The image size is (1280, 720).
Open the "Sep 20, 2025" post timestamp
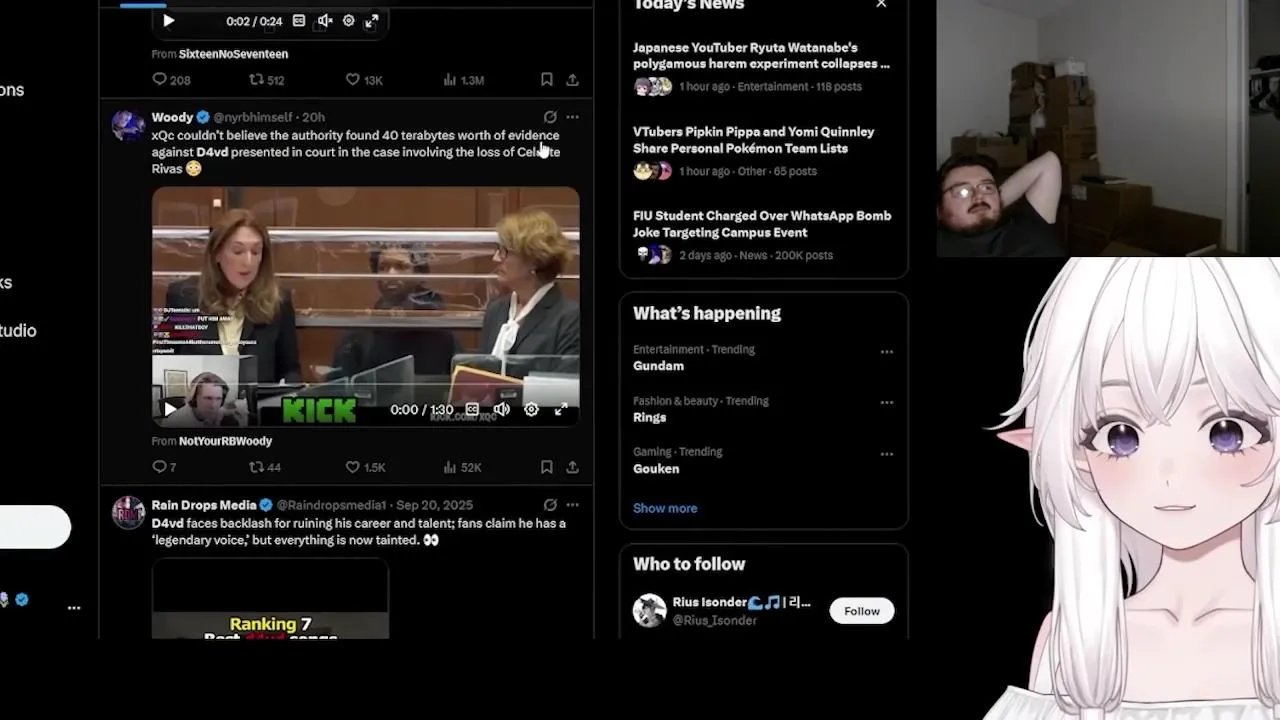tap(435, 505)
